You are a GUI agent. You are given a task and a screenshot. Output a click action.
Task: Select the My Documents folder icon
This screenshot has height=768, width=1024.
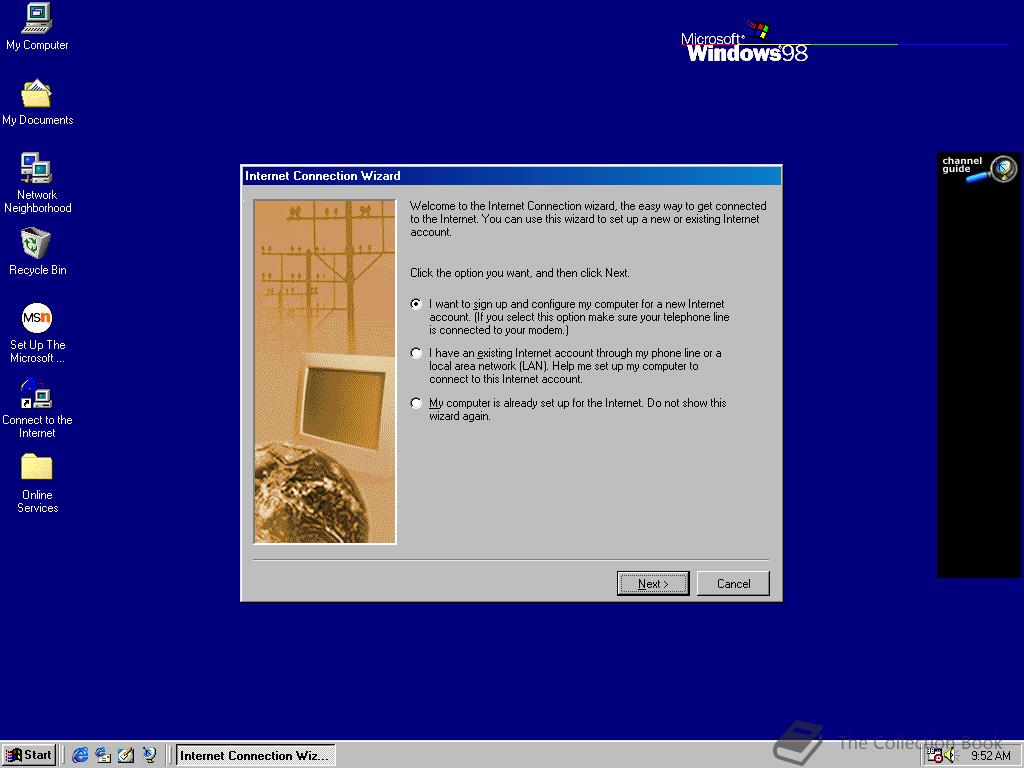coord(37,103)
